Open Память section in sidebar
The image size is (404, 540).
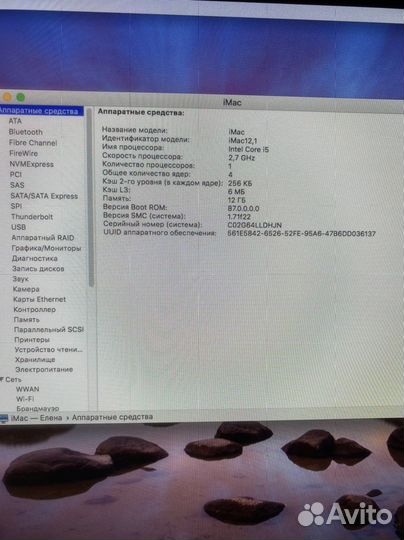[x=27, y=320]
